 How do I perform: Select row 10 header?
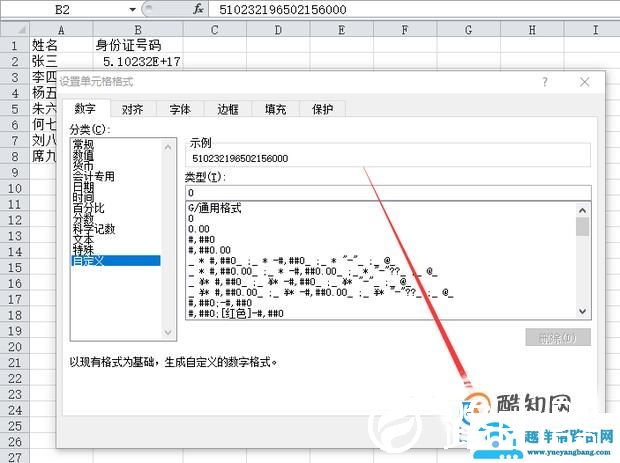15,188
